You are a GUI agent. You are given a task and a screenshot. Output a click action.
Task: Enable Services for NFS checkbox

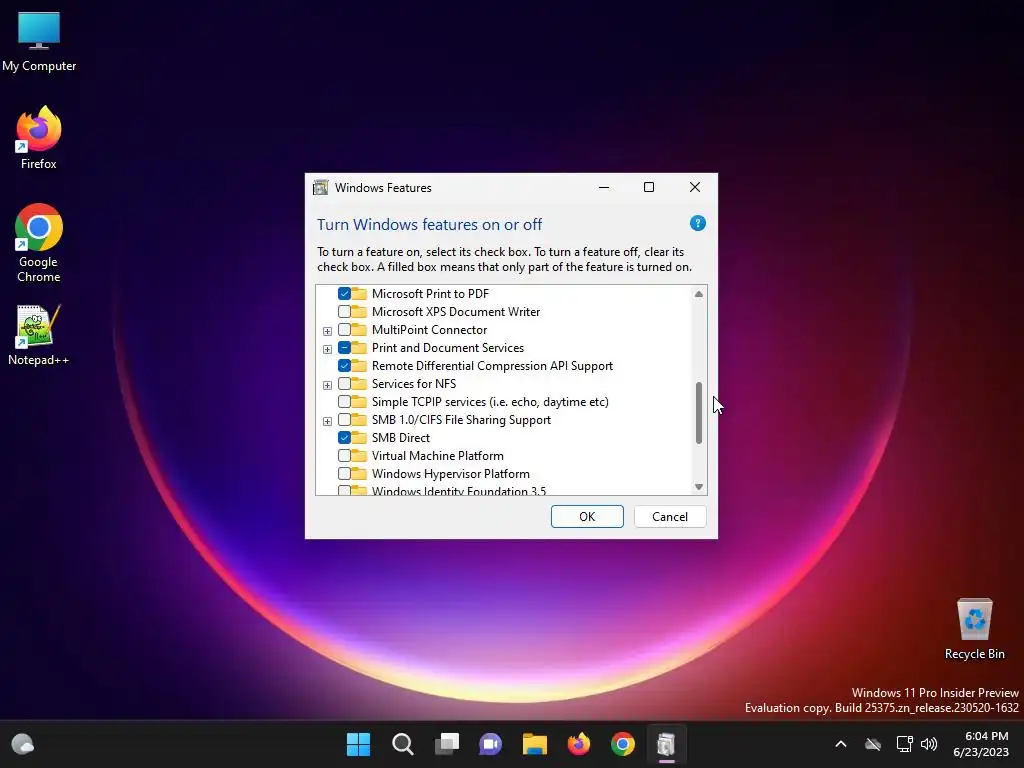(344, 383)
